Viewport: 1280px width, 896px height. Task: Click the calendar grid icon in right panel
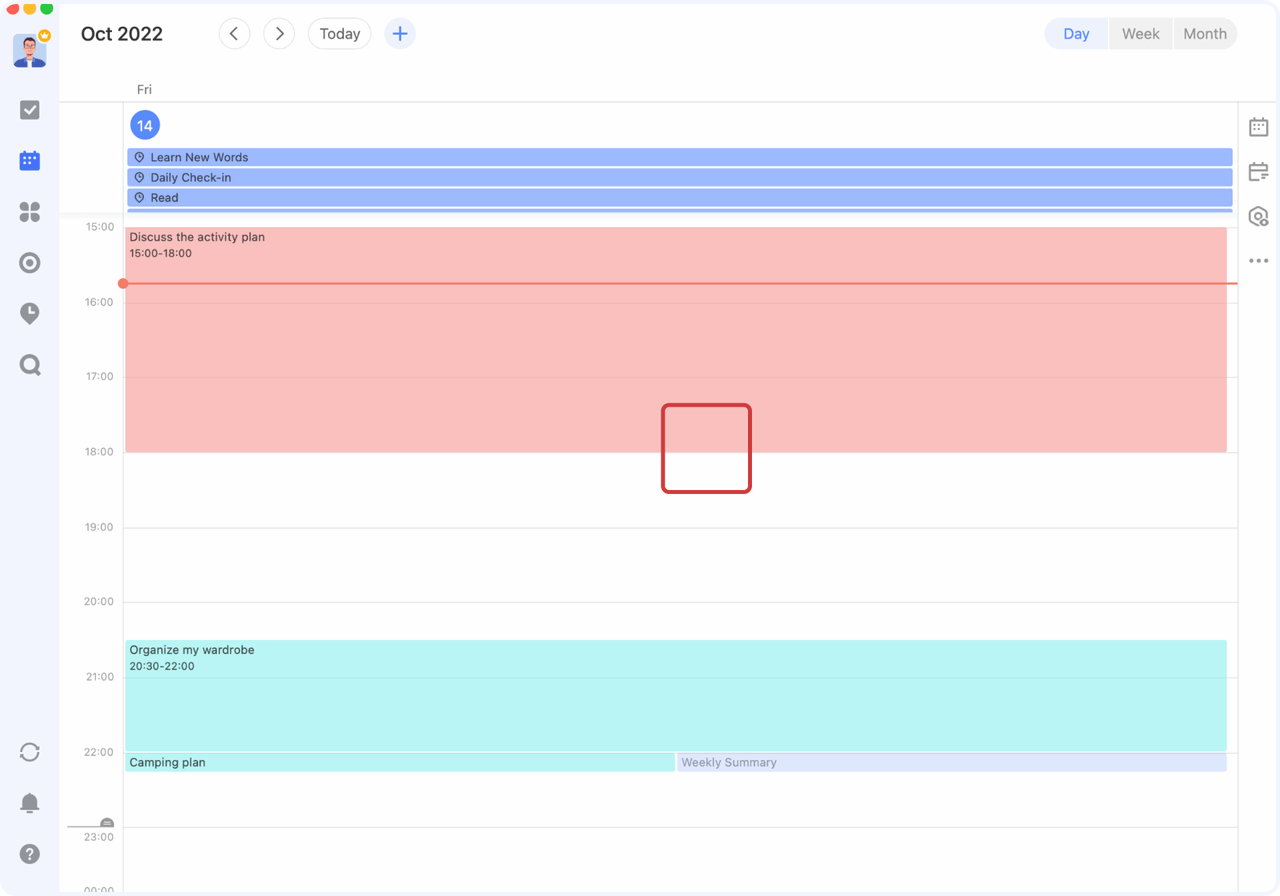click(x=1259, y=127)
